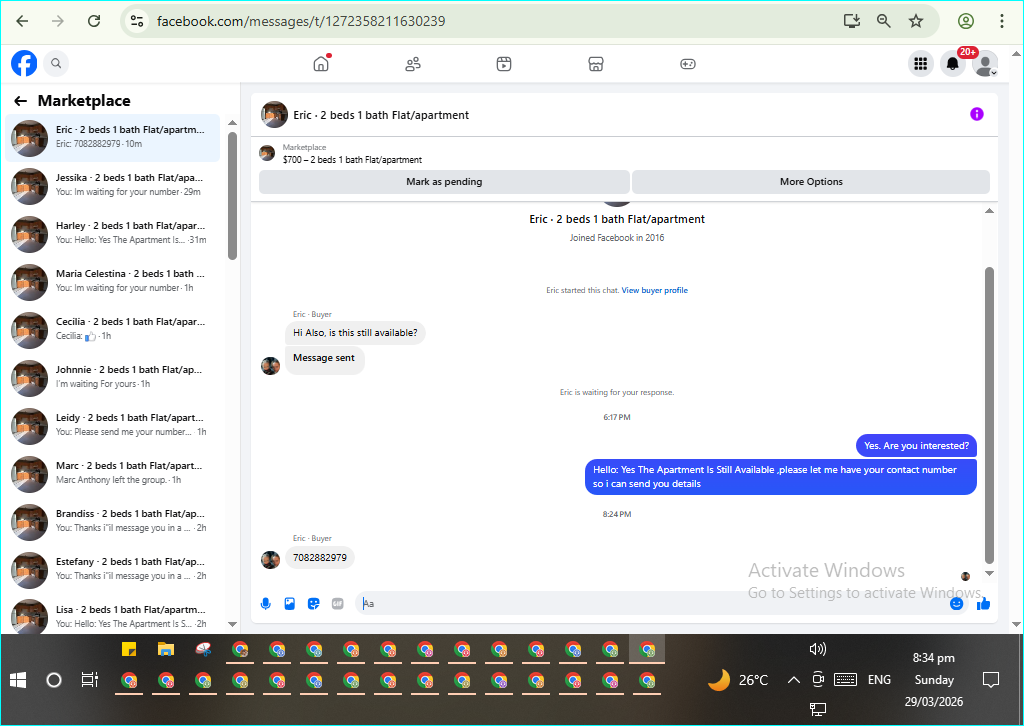The height and width of the screenshot is (726, 1024).
Task: Open Eric conversation in chat list
Action: tap(112, 138)
